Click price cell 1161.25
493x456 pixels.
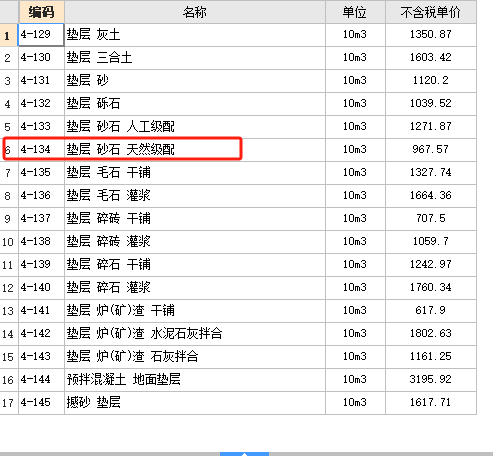(431, 357)
